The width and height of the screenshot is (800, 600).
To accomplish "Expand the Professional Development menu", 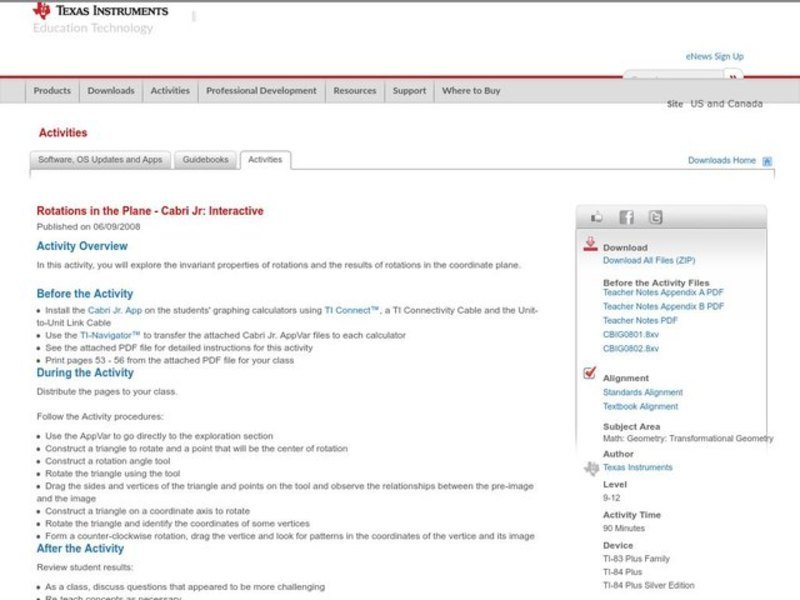I will pyautogui.click(x=261, y=91).
